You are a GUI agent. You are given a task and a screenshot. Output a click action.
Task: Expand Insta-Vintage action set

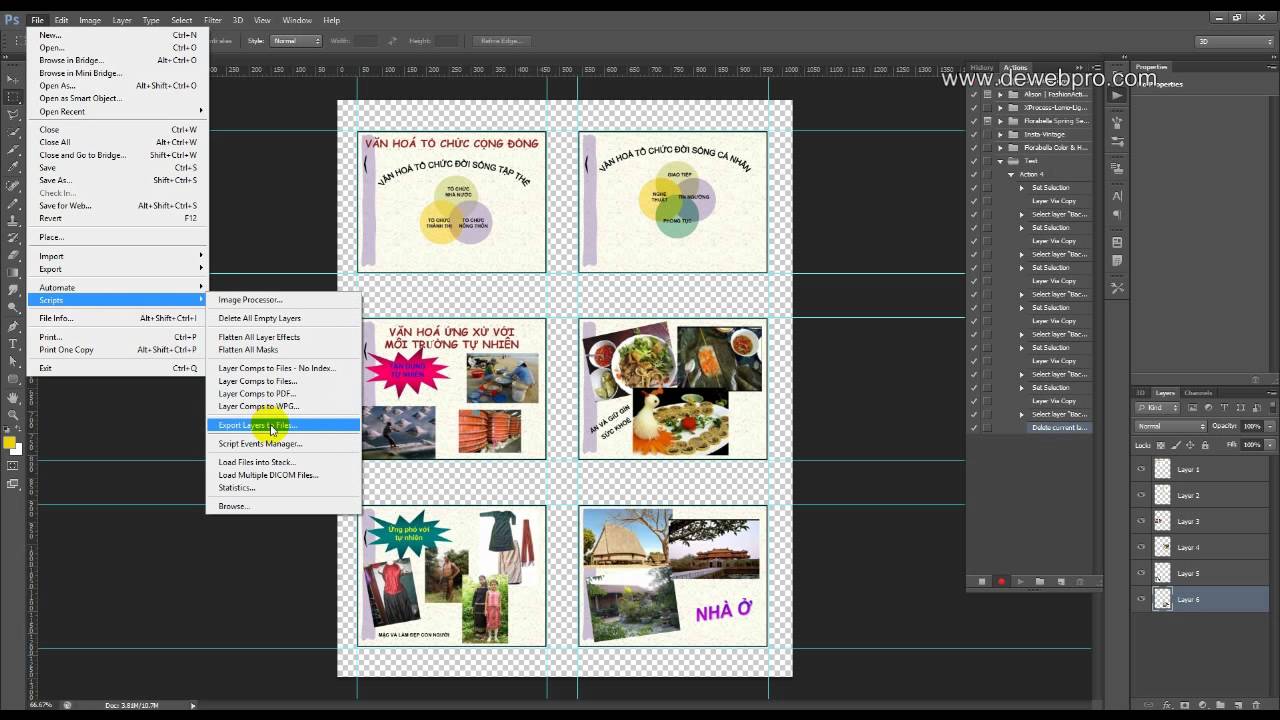point(1000,134)
